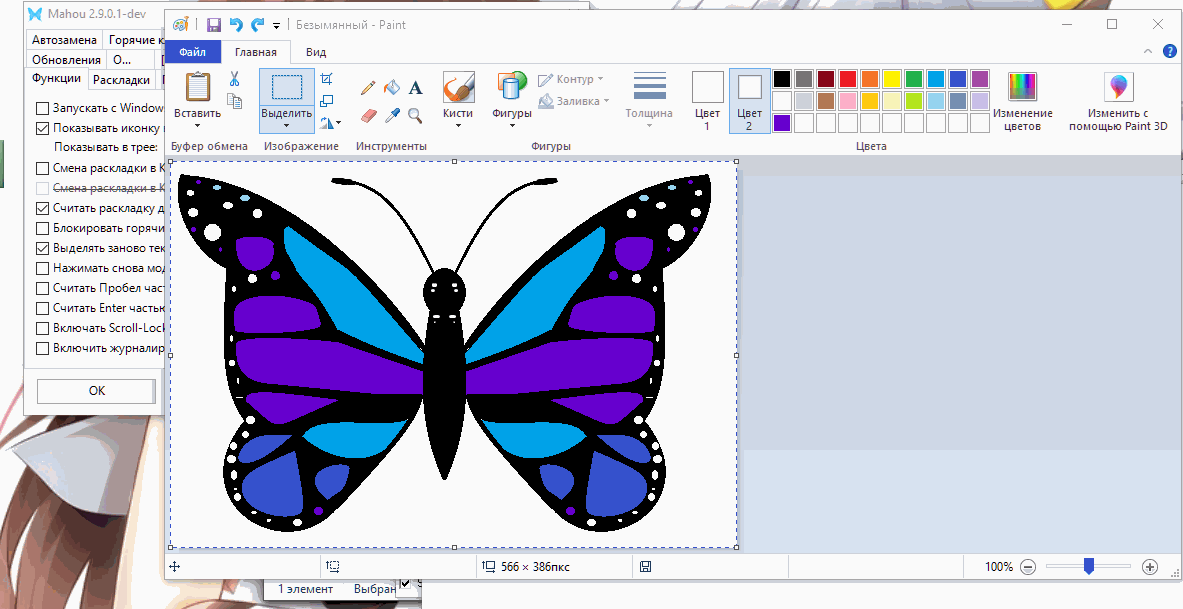This screenshot has width=1183, height=609.
Task: Open Изменение цветов color editor
Action: (x=1022, y=102)
